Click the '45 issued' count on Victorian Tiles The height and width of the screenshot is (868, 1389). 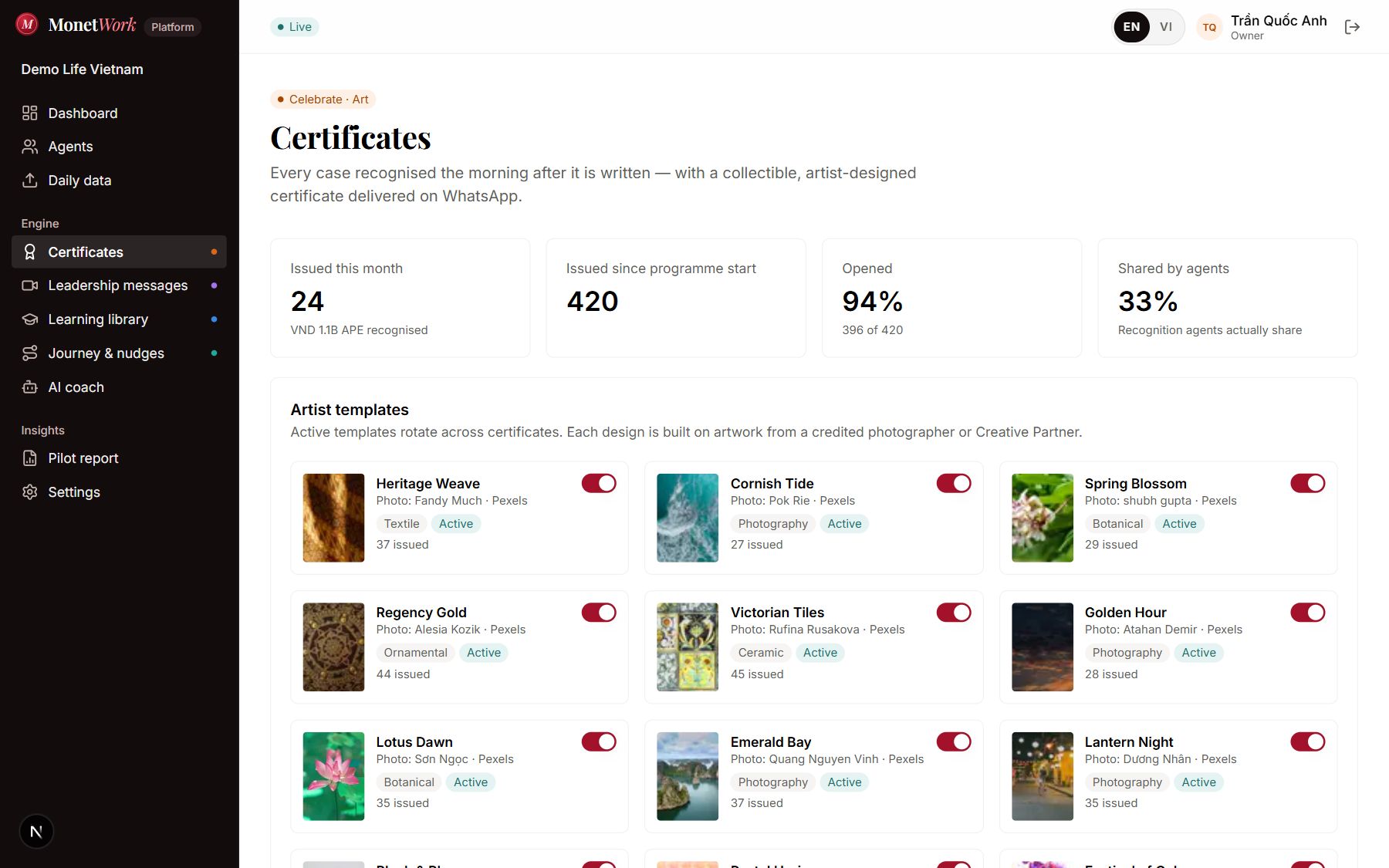coord(757,674)
